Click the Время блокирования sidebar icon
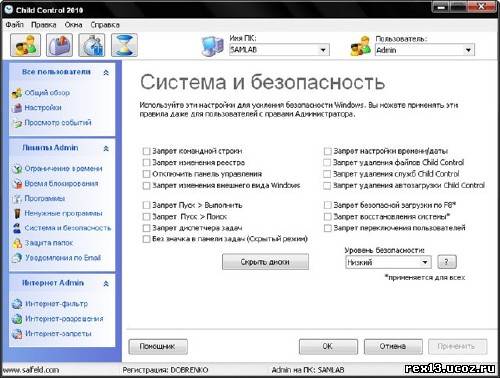 pyautogui.click(x=17, y=184)
